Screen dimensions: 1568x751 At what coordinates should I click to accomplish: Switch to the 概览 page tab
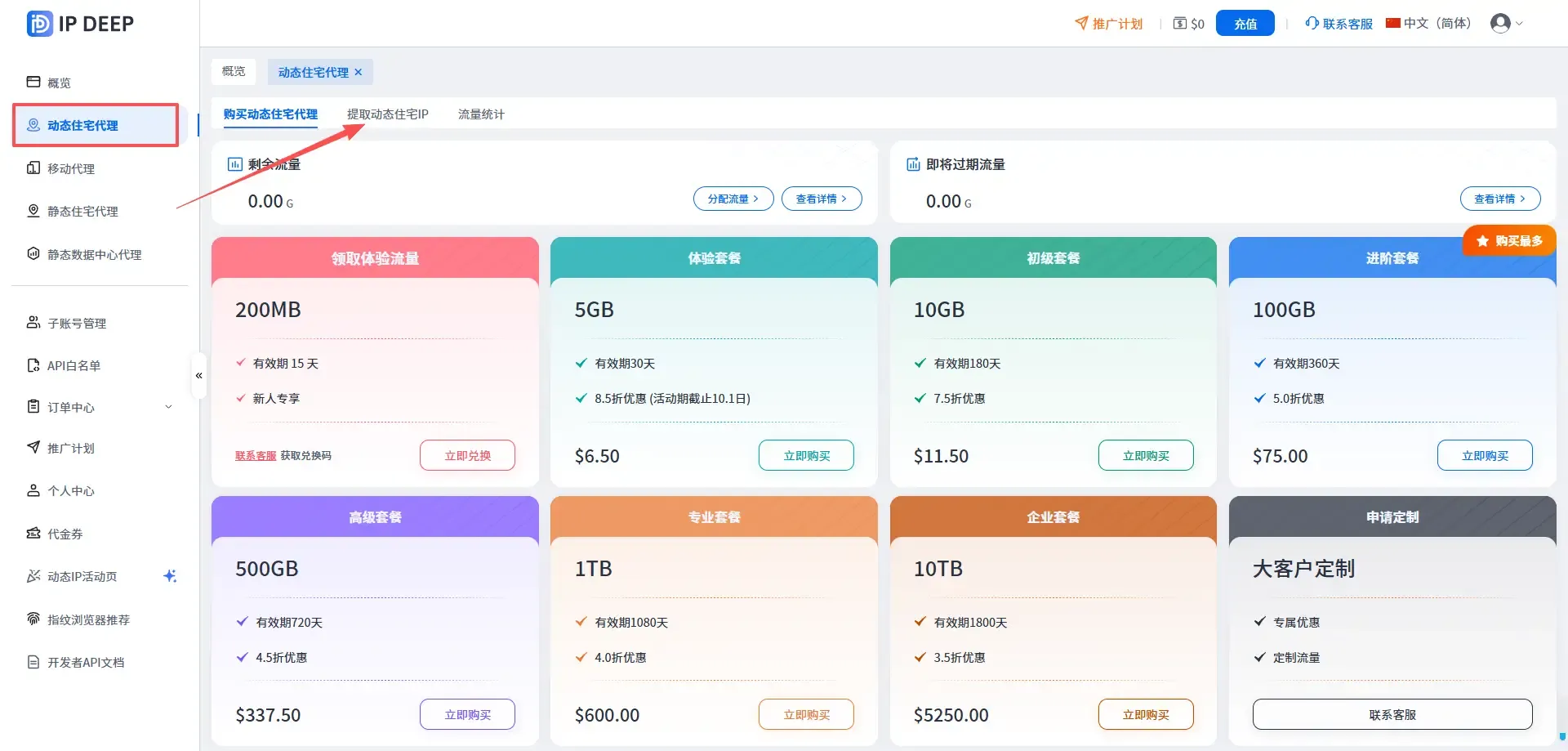(x=234, y=71)
